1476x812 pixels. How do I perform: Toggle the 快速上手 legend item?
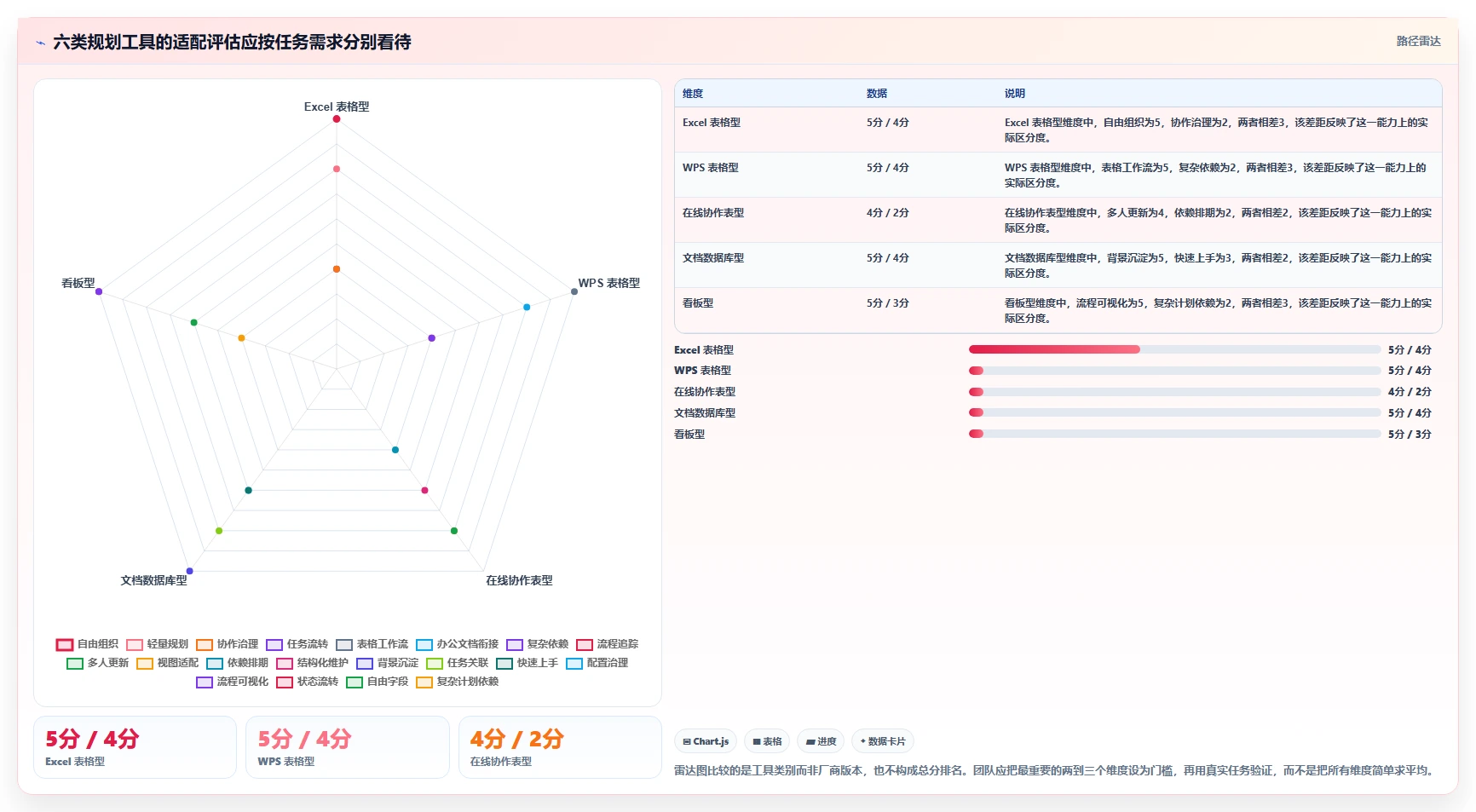527,663
